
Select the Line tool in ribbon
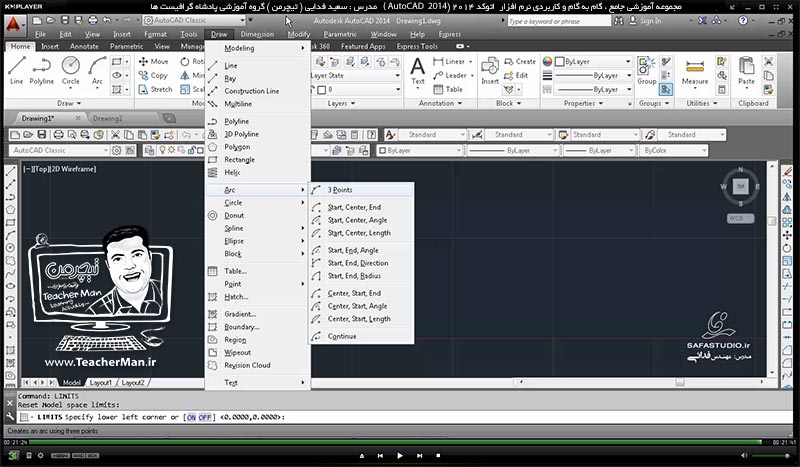(16, 70)
